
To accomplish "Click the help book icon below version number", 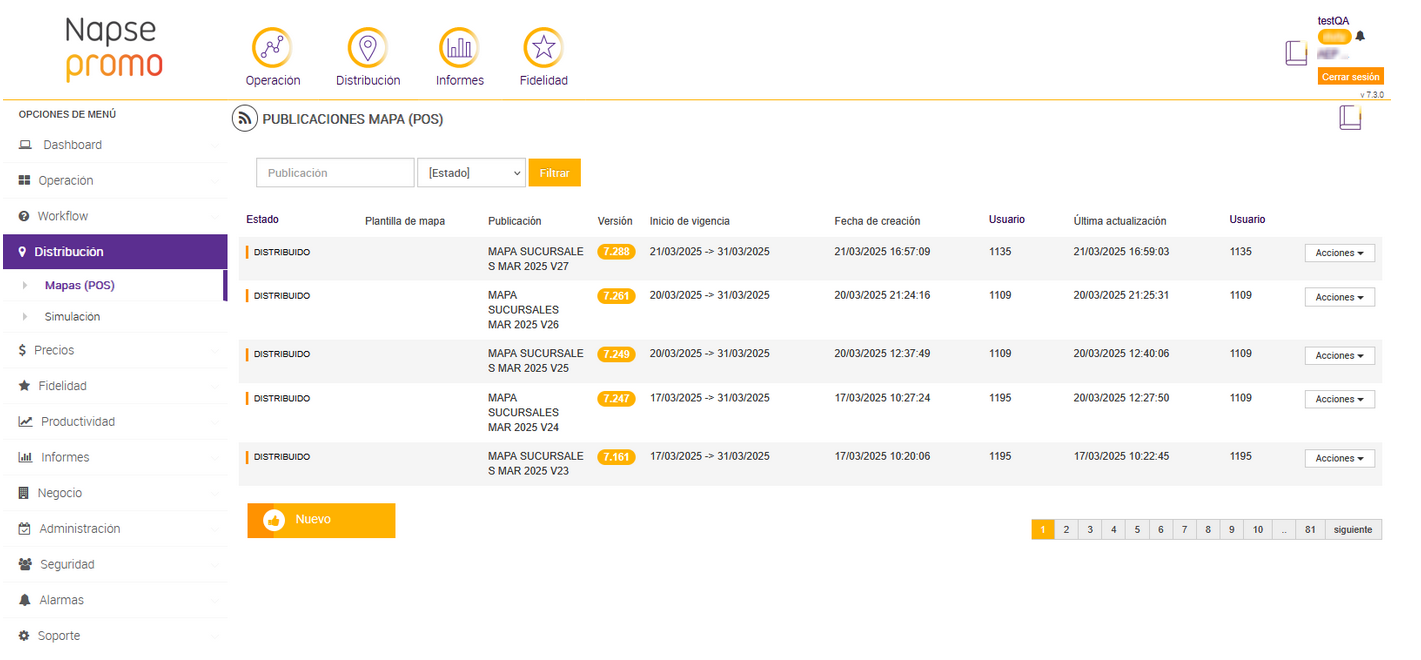I will [x=1350, y=118].
